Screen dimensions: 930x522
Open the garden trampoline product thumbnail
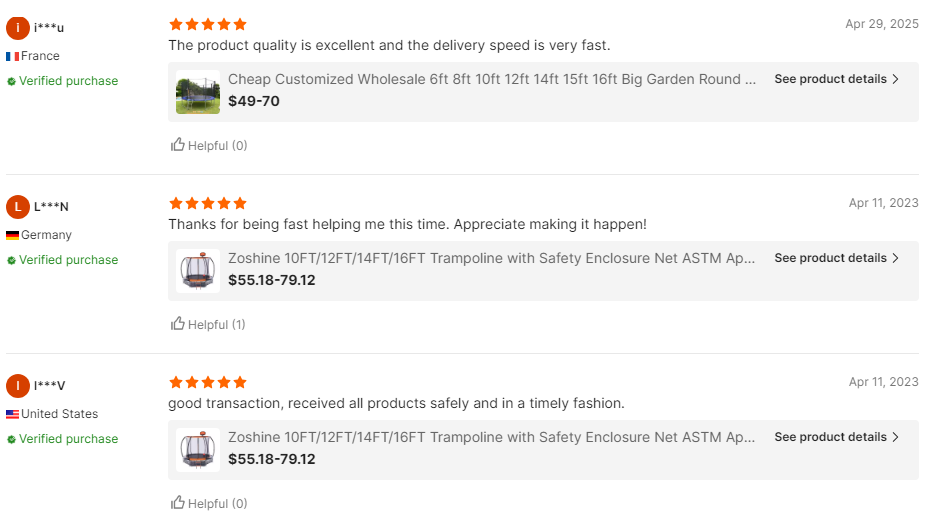pos(198,92)
